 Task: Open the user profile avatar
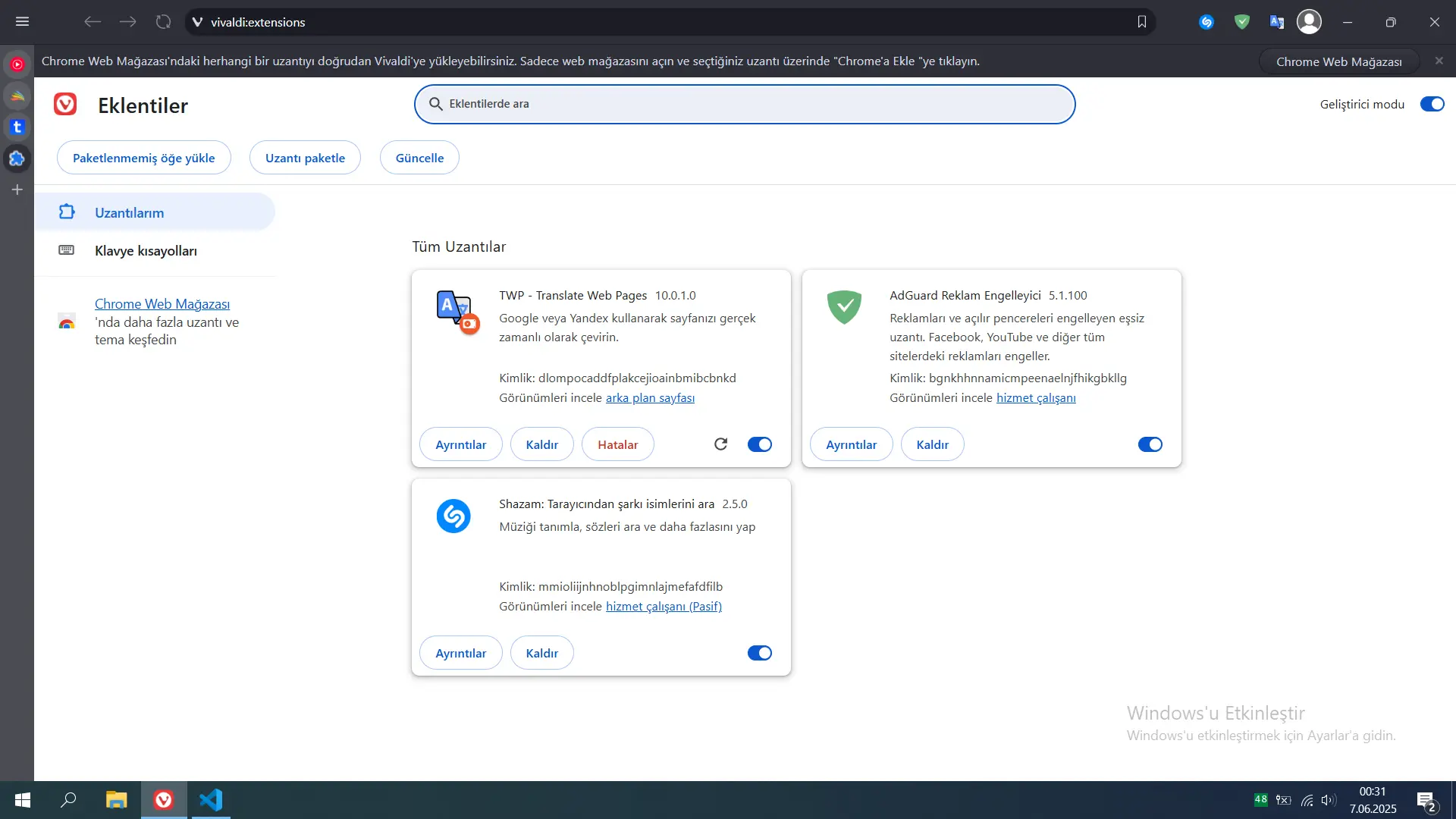pos(1310,22)
